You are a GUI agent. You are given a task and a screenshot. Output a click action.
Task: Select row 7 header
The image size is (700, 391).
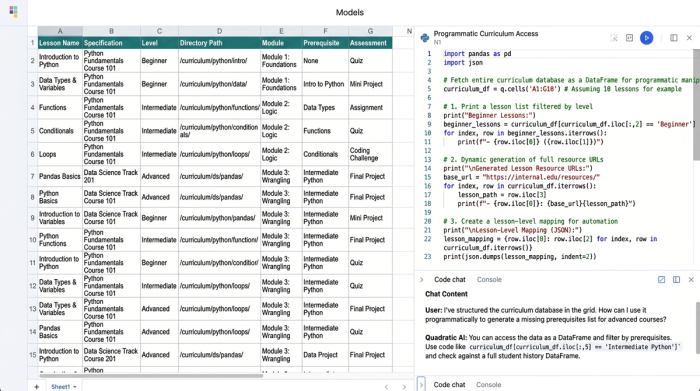[33, 176]
